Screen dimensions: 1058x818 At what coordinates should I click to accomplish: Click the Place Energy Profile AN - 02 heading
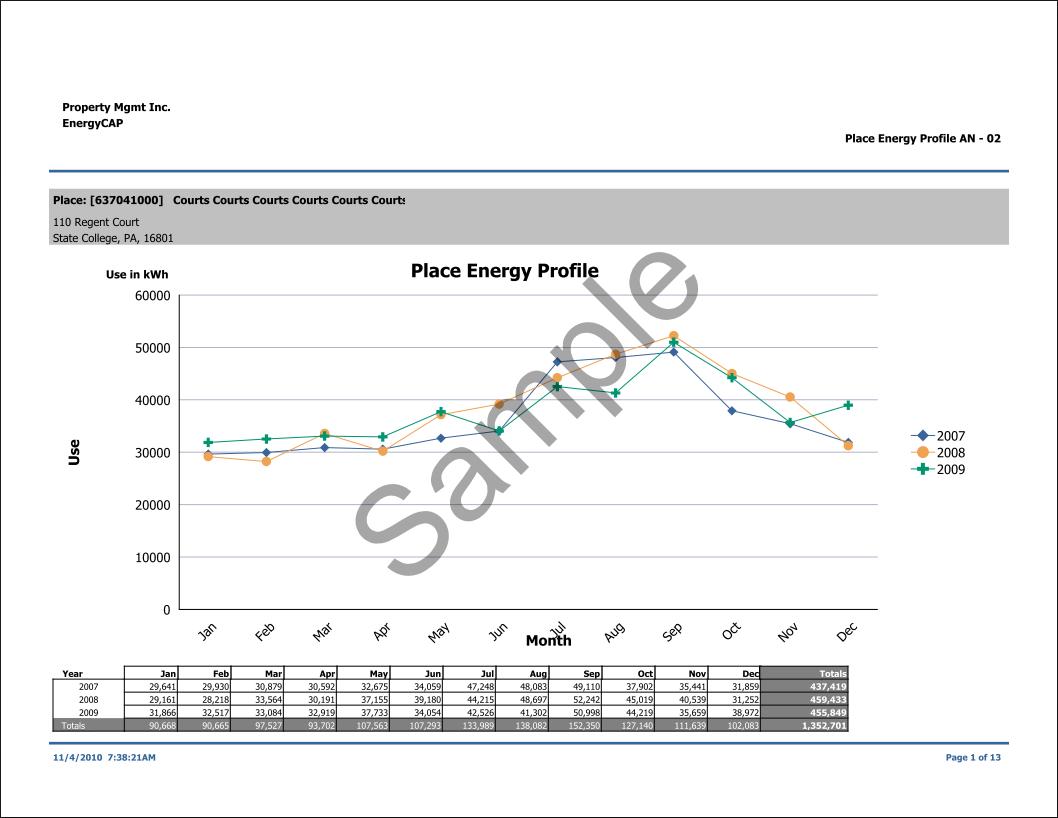click(922, 139)
